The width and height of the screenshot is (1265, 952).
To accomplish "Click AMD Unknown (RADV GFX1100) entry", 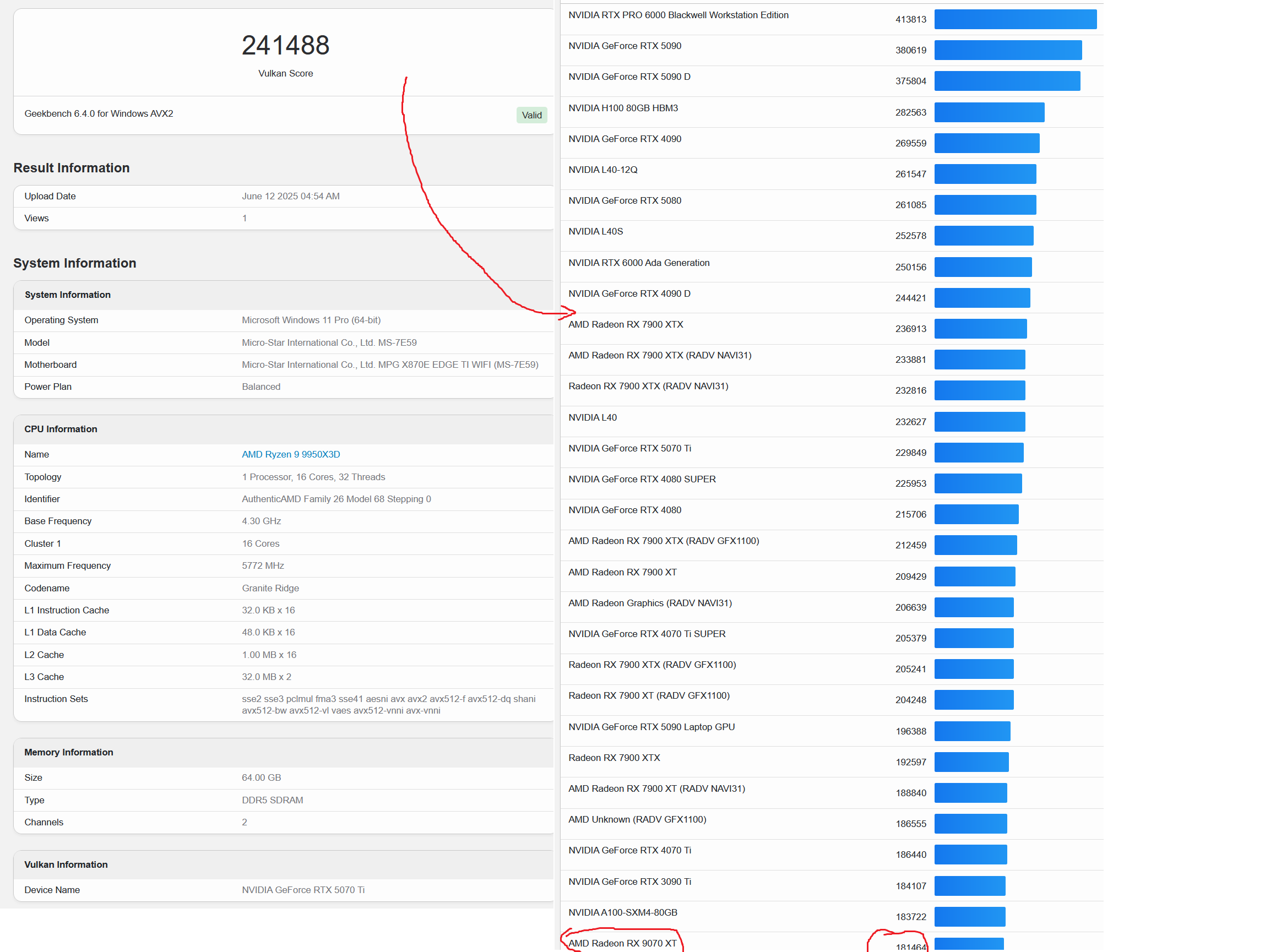I will [x=637, y=820].
